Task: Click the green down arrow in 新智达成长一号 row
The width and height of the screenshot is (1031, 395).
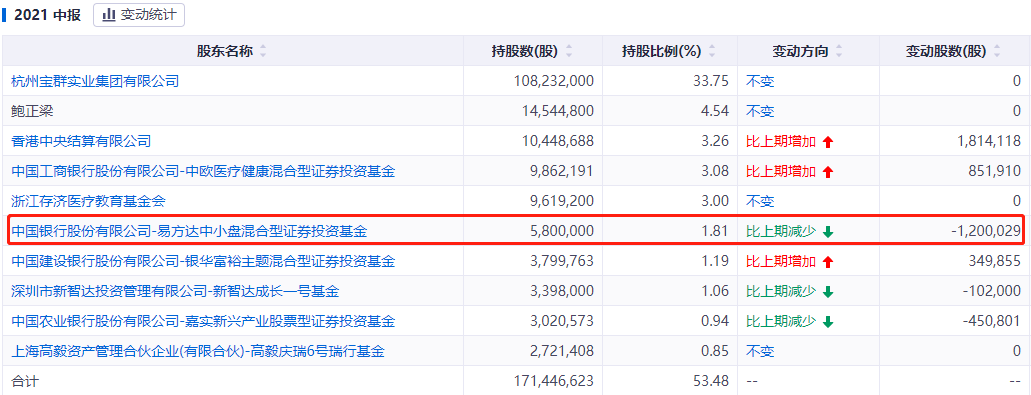Action: click(x=828, y=292)
